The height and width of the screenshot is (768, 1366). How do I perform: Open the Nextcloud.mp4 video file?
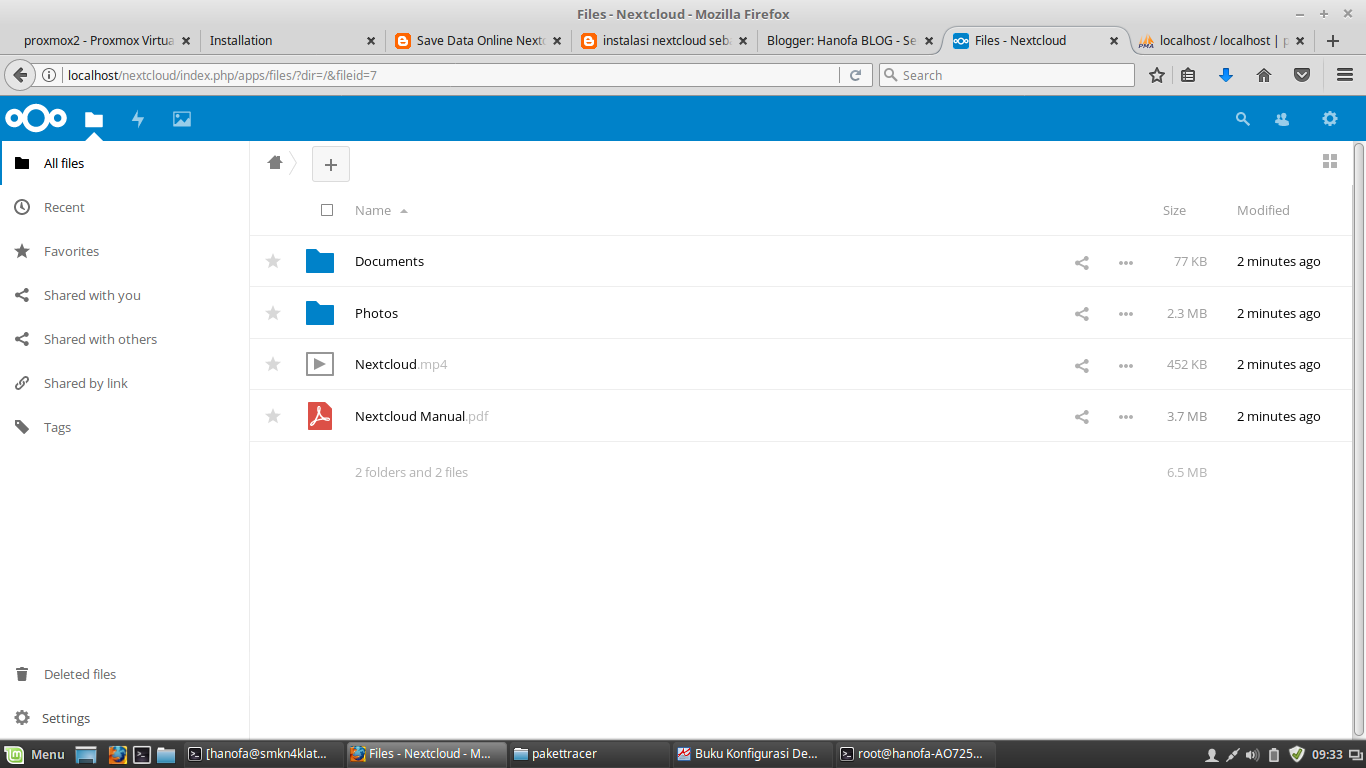coord(401,364)
